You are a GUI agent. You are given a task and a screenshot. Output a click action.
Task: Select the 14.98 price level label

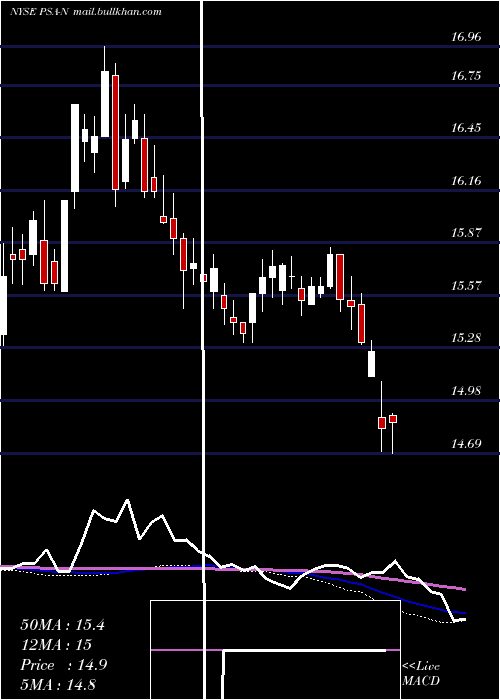(x=466, y=391)
